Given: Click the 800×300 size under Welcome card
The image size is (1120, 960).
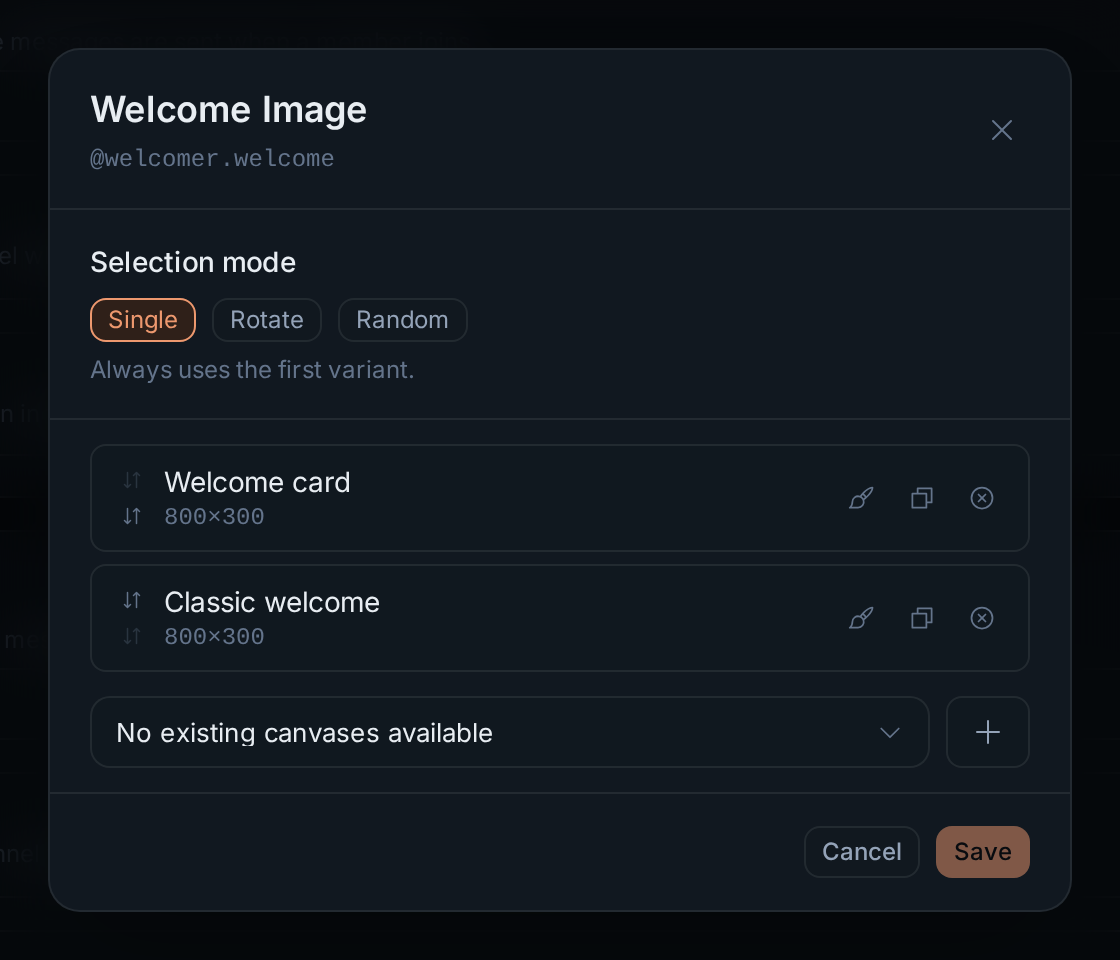Looking at the screenshot, I should (x=214, y=516).
